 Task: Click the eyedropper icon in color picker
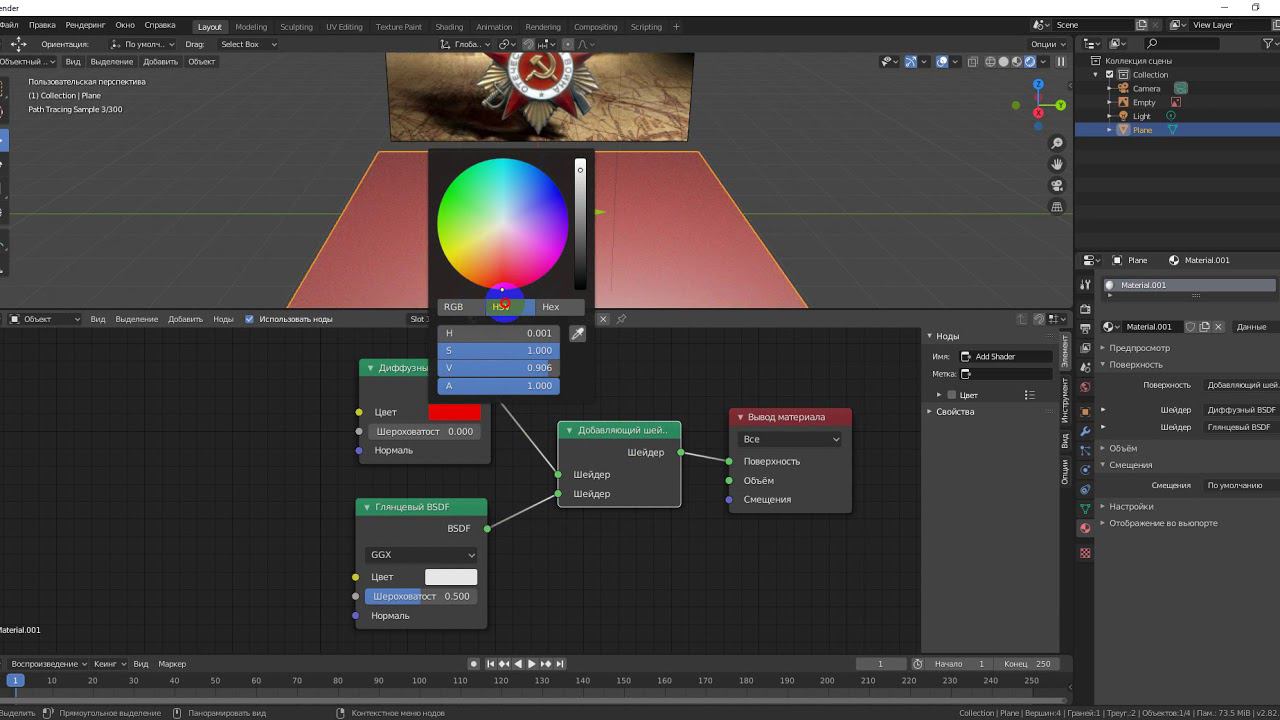[x=577, y=334]
